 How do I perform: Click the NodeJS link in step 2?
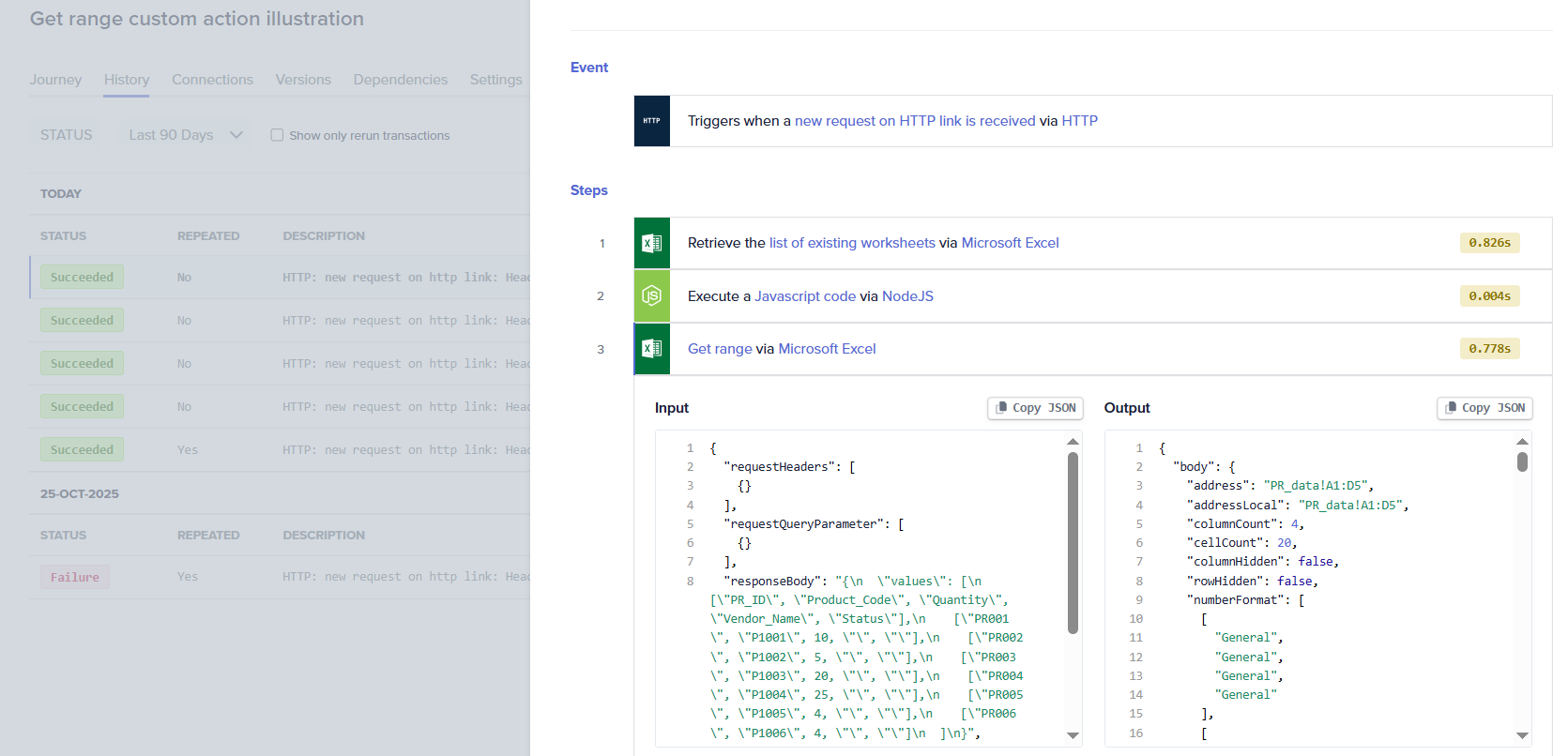click(907, 296)
